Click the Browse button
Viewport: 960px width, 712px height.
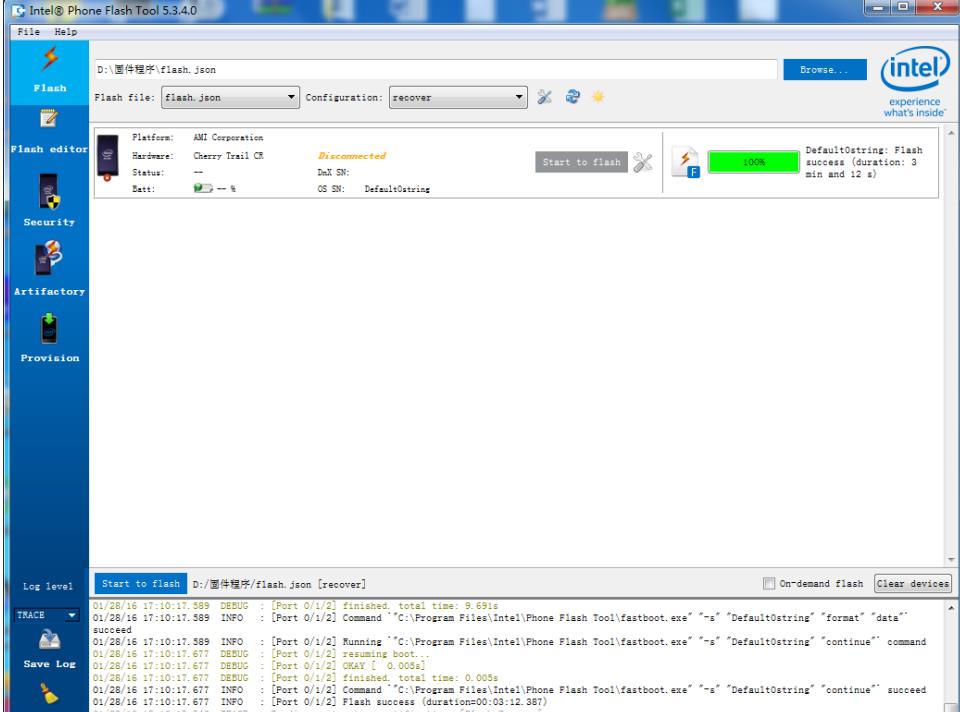point(825,70)
